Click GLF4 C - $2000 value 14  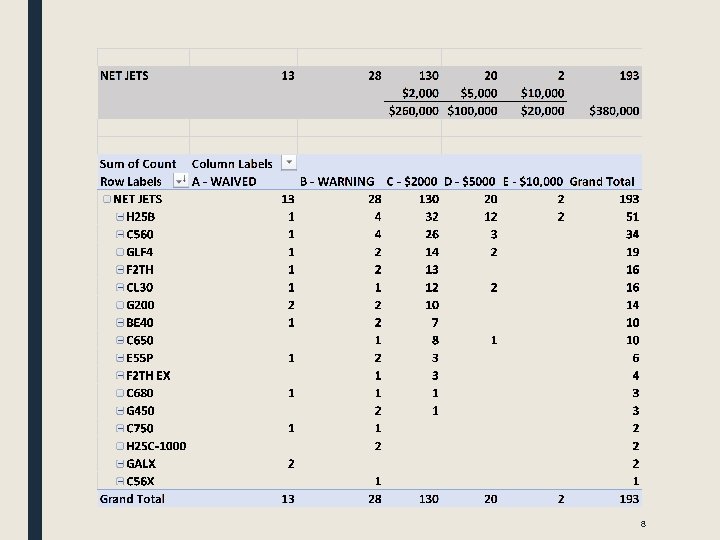(x=432, y=252)
